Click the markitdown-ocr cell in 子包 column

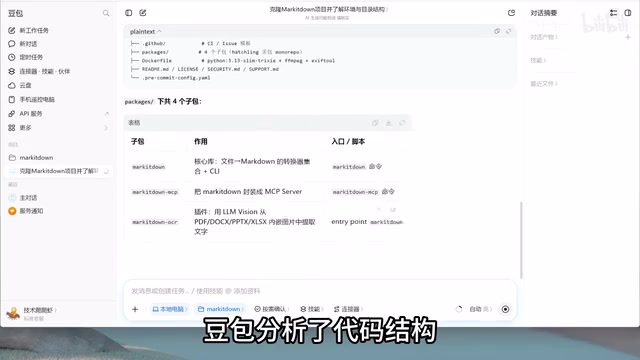pos(155,222)
